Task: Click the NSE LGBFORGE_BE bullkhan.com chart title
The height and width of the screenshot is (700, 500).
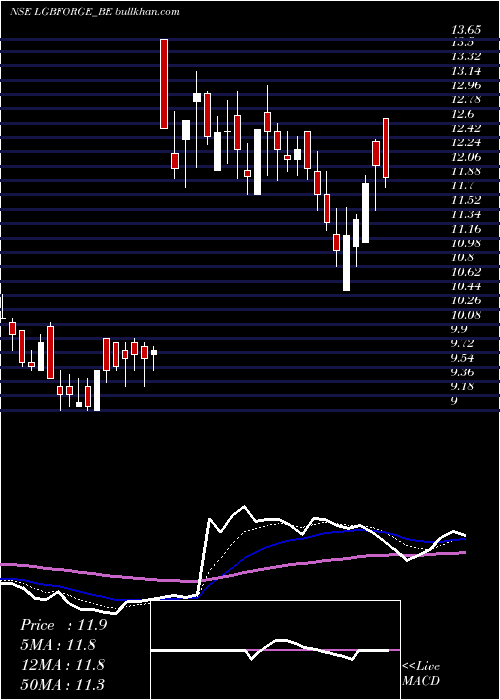Action: click(95, 12)
